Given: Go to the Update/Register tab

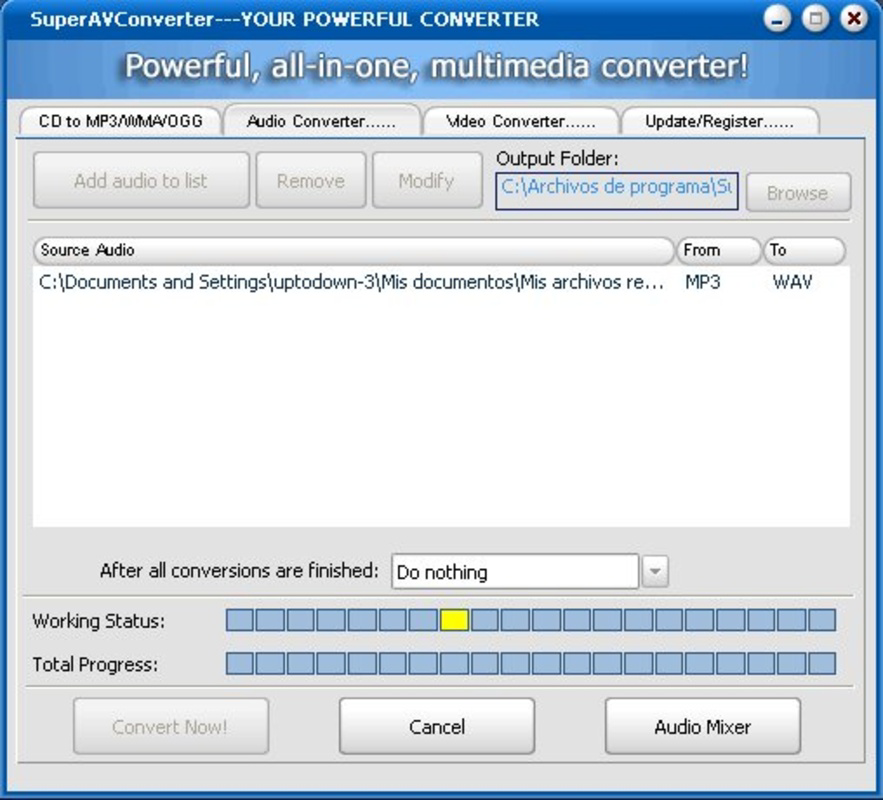Looking at the screenshot, I should click(720, 121).
